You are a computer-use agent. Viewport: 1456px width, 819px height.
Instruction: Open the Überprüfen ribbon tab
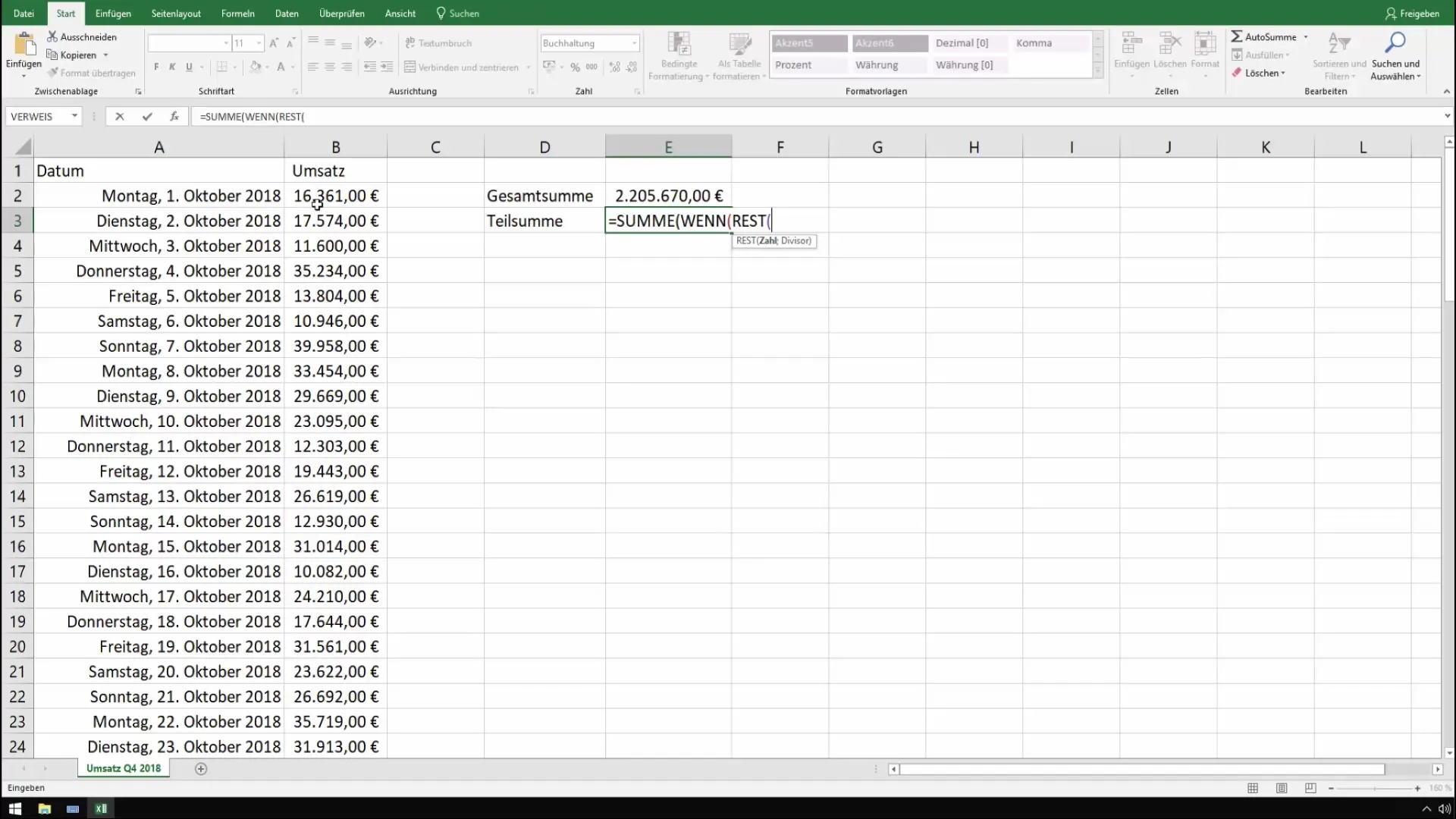pos(341,13)
